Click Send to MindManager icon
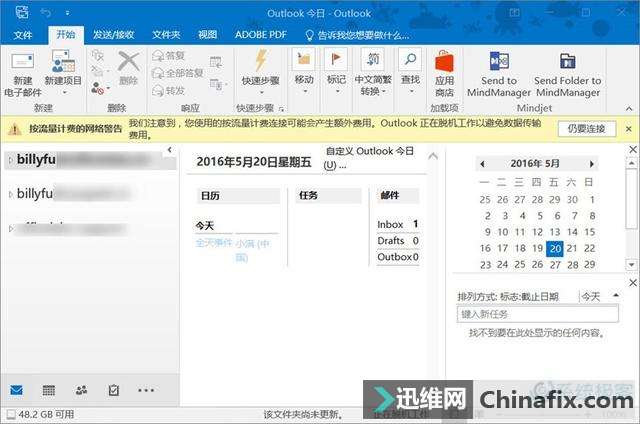This screenshot has height=424, width=640. (x=499, y=61)
